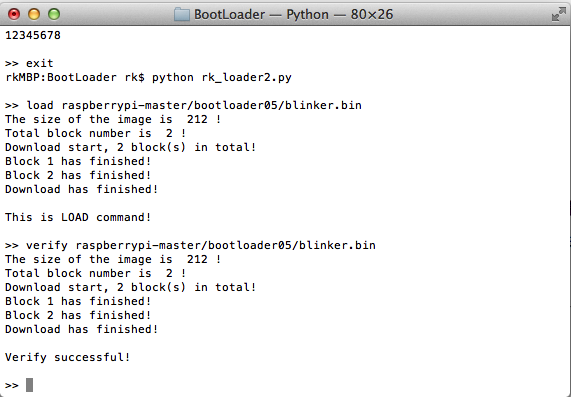Viewport: 571px width, 397px height.
Task: Minimize the terminal using the yellow button
Action: (x=34, y=14)
